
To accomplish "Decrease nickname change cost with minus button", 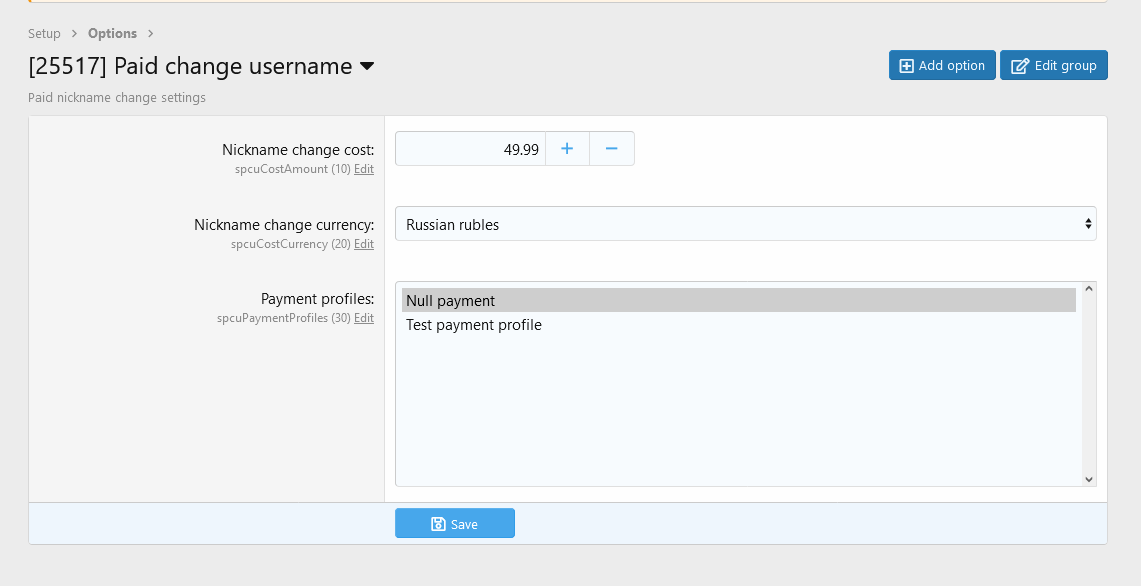I will [x=612, y=149].
